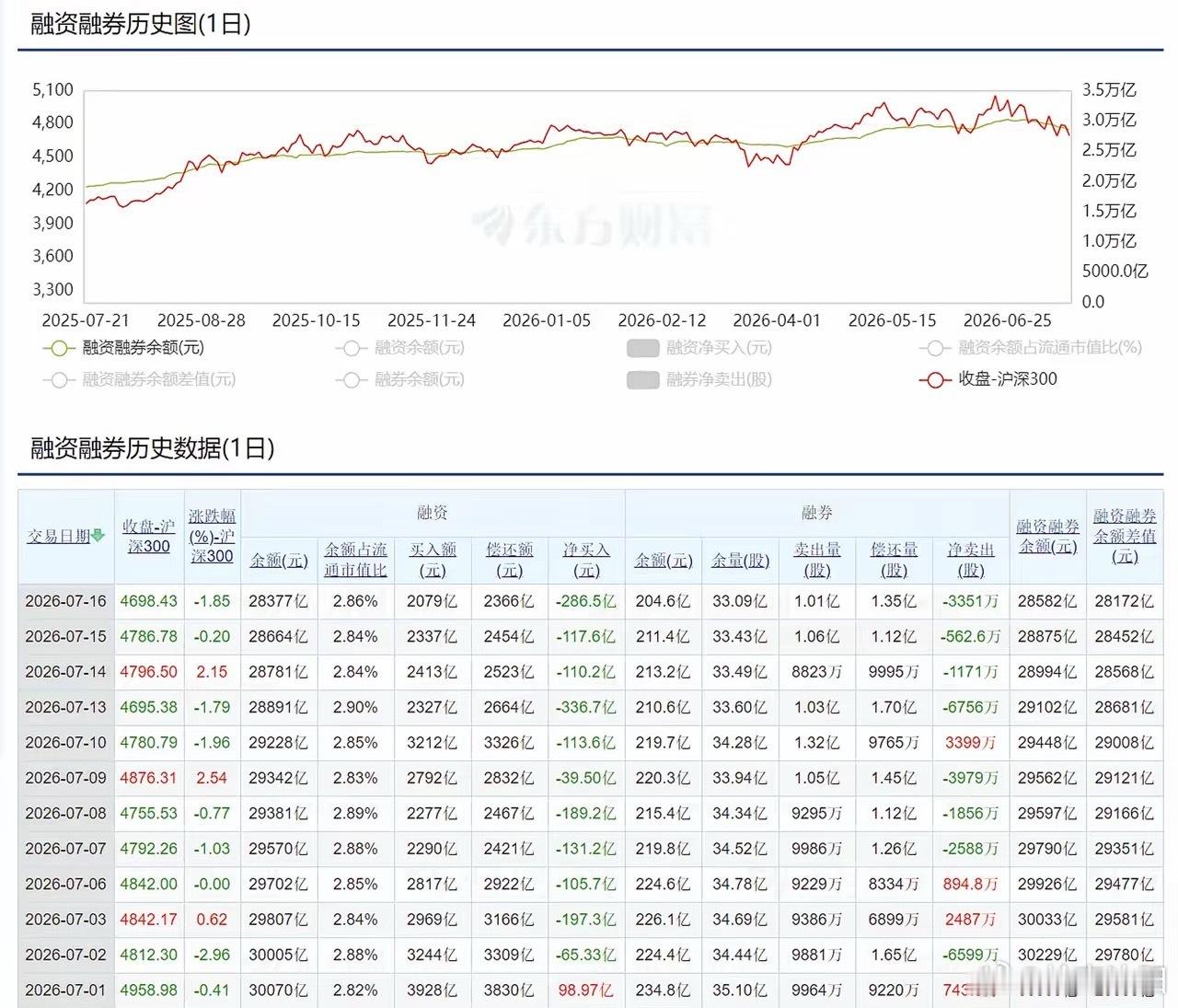Sort by 融券 净卖出(股) header
Image resolution: width=1178 pixels, height=1008 pixels.
971,561
